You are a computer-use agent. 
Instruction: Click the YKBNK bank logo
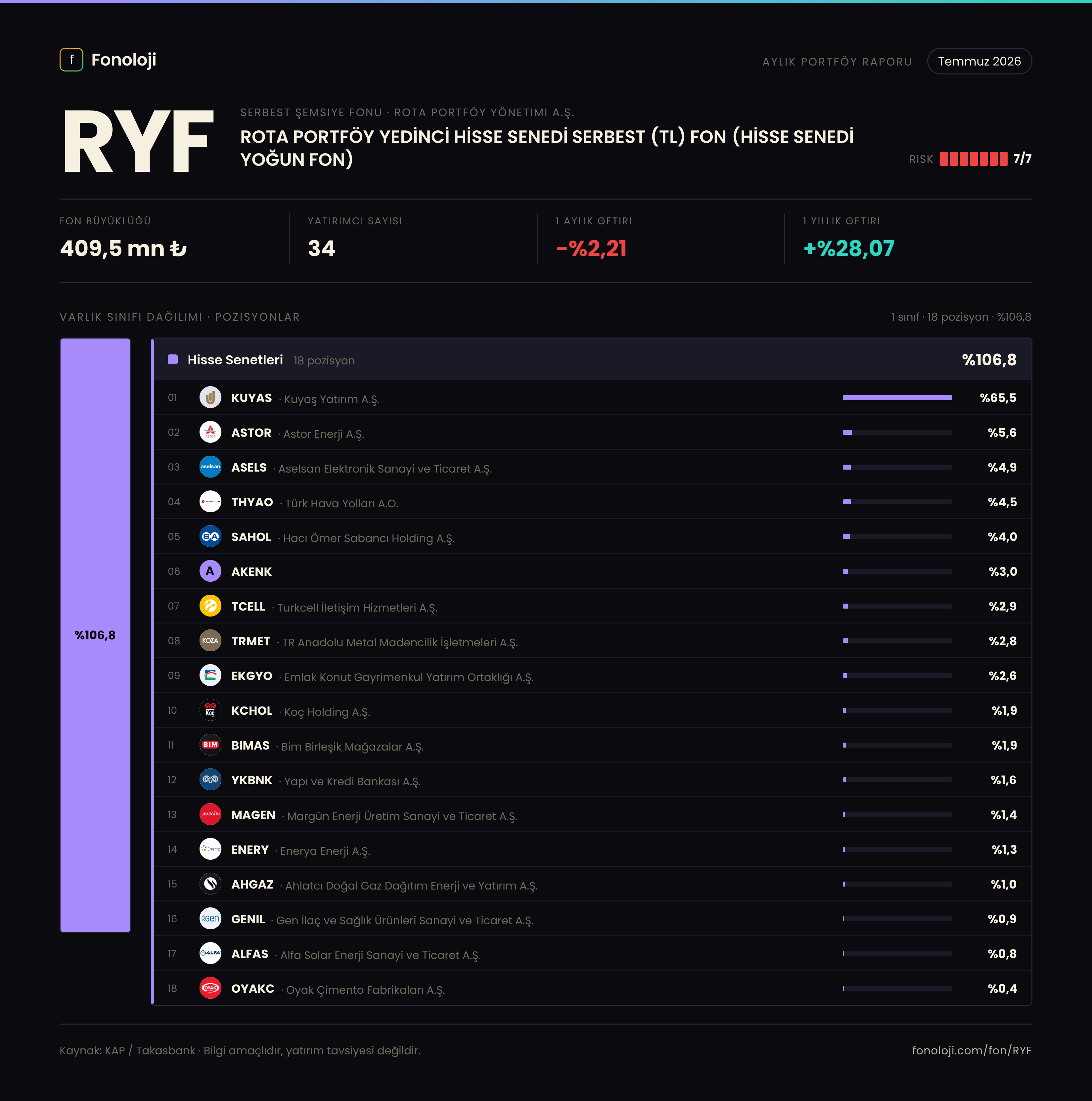pyautogui.click(x=210, y=780)
